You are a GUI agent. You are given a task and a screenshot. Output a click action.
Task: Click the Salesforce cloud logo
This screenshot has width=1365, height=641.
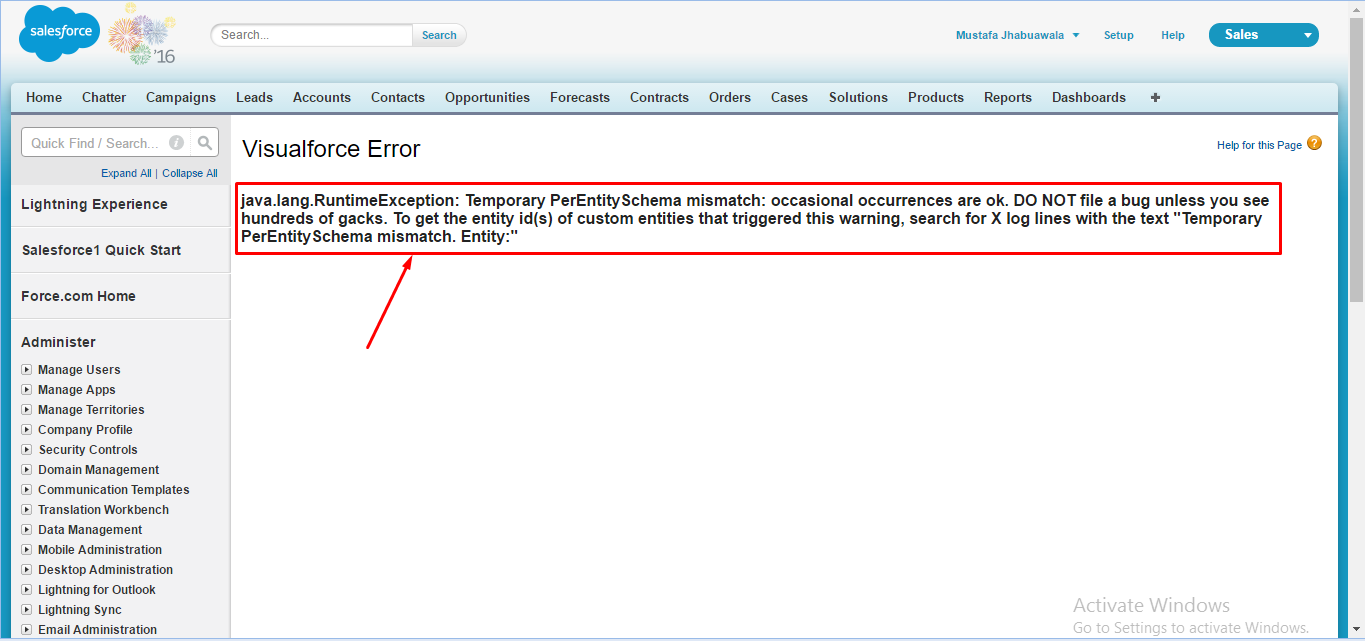click(59, 33)
